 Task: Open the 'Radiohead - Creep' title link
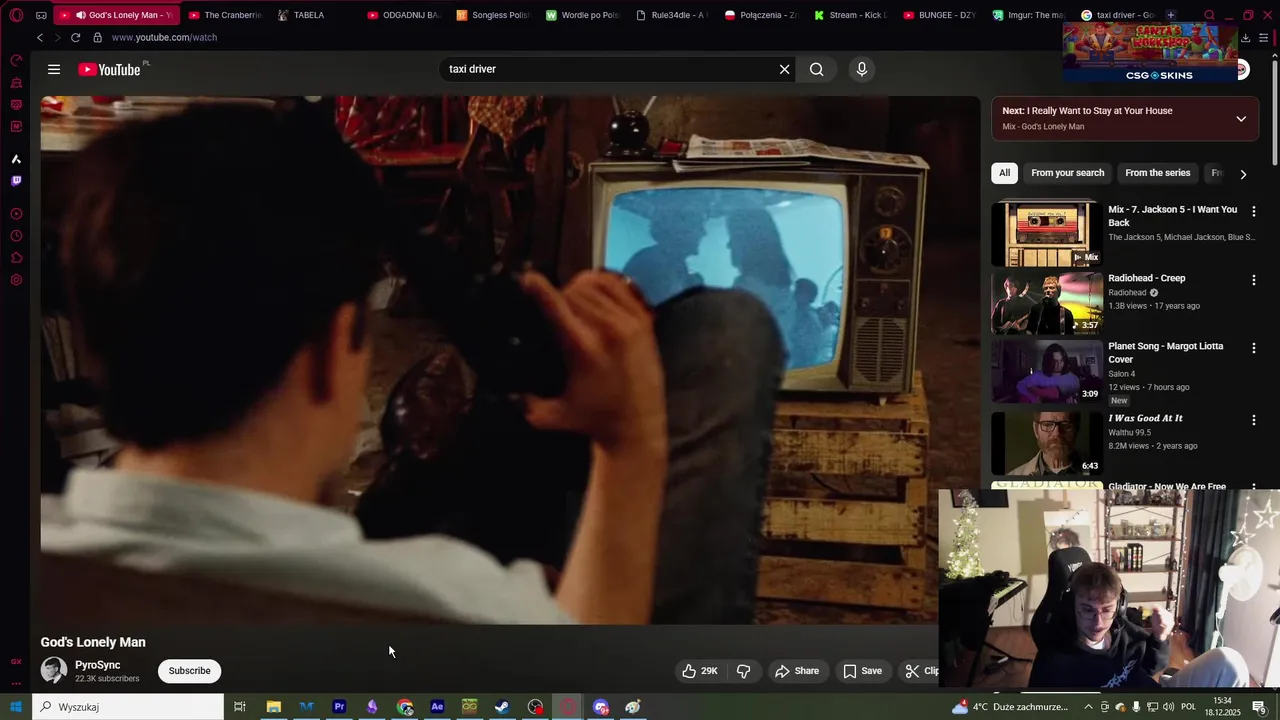[x=1146, y=278]
